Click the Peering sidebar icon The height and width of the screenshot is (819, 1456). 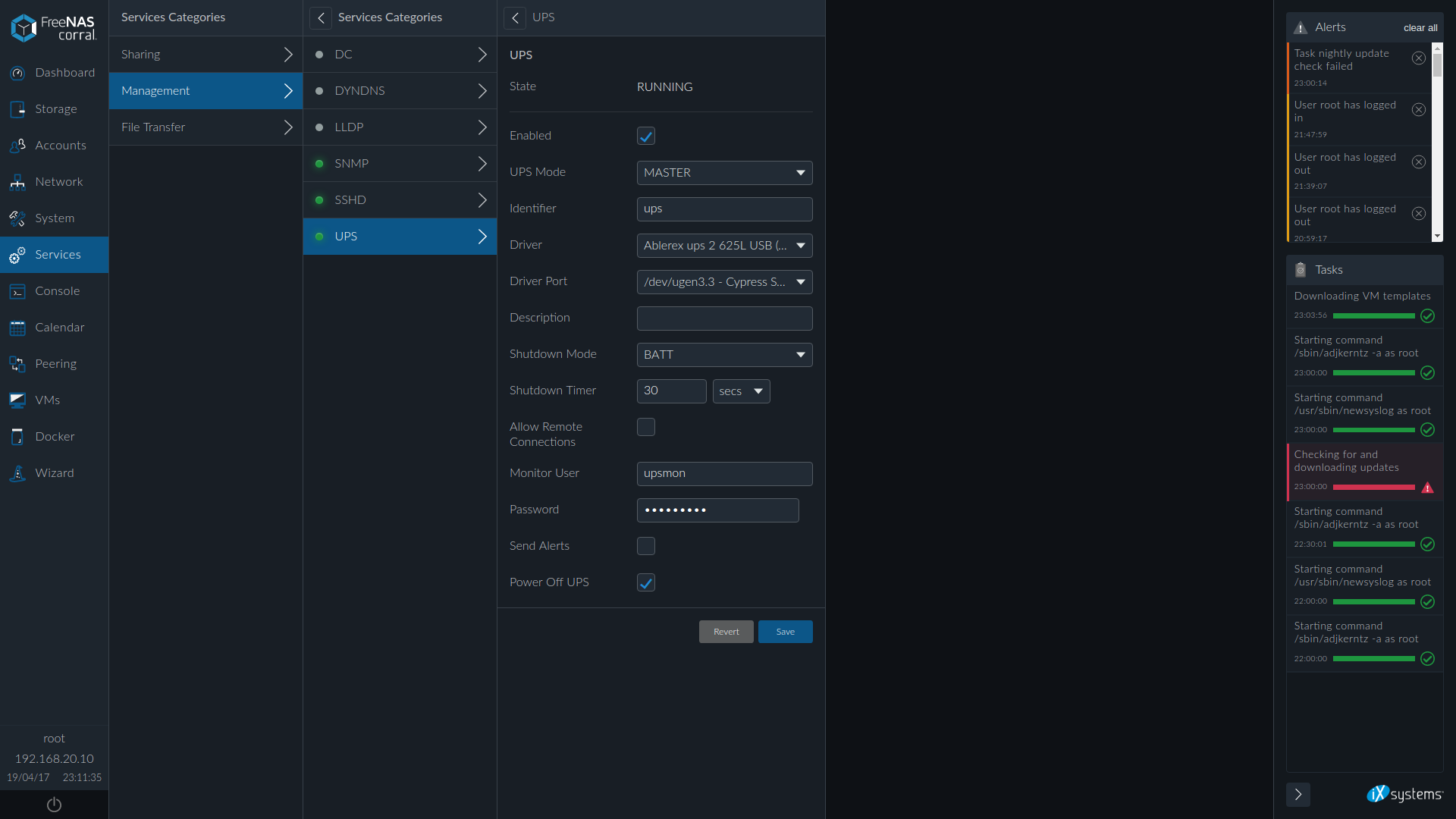pos(17,364)
